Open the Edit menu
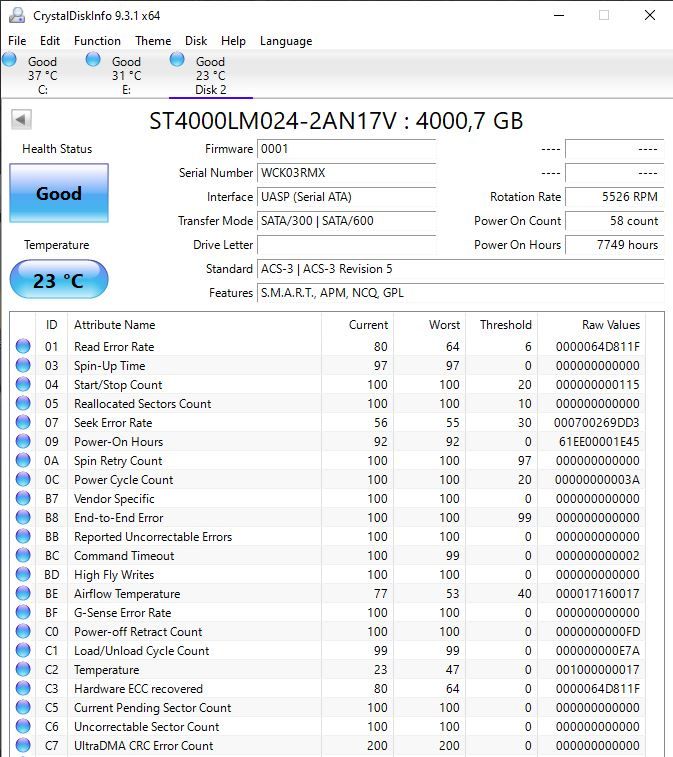673x757 pixels. pyautogui.click(x=50, y=41)
